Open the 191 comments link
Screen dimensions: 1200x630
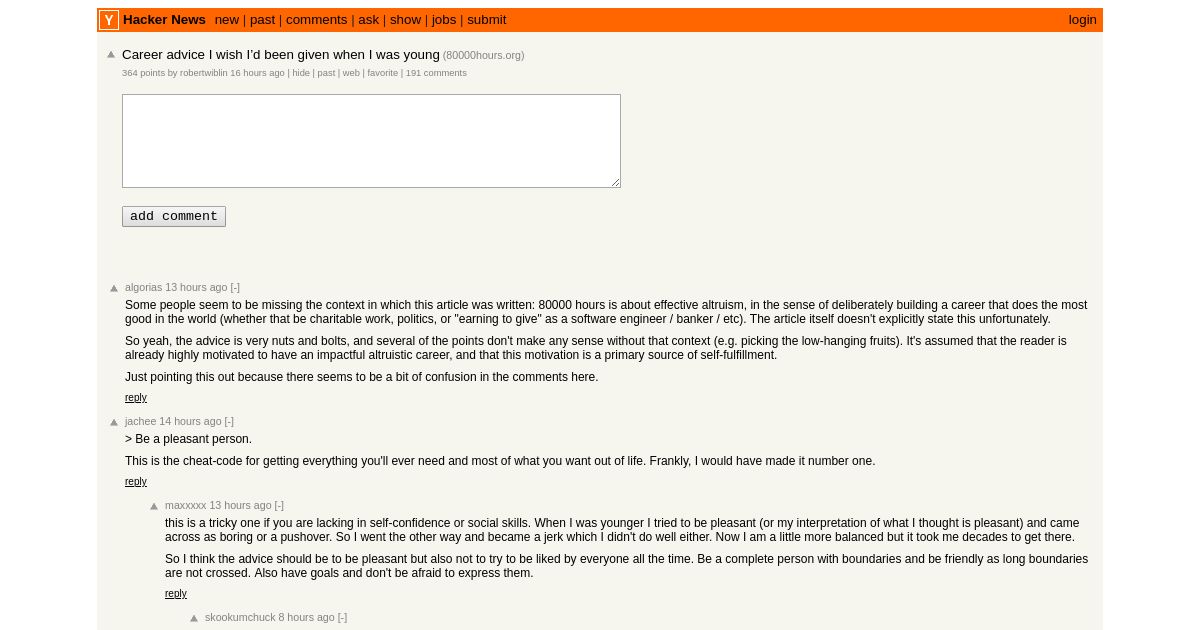[x=436, y=73]
